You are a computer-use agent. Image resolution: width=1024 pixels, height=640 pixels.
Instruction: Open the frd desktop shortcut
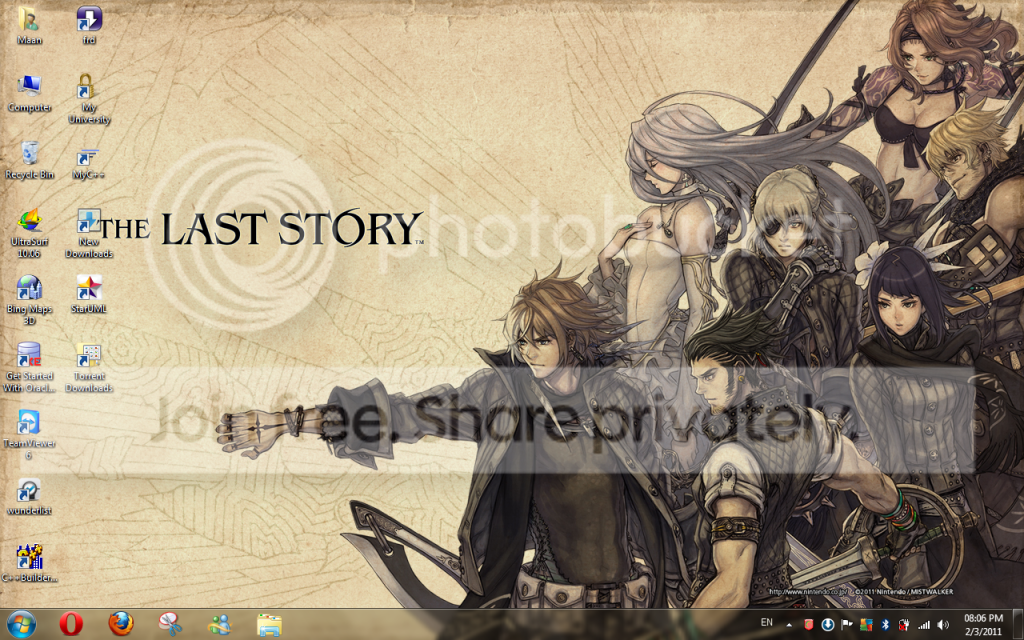point(89,24)
